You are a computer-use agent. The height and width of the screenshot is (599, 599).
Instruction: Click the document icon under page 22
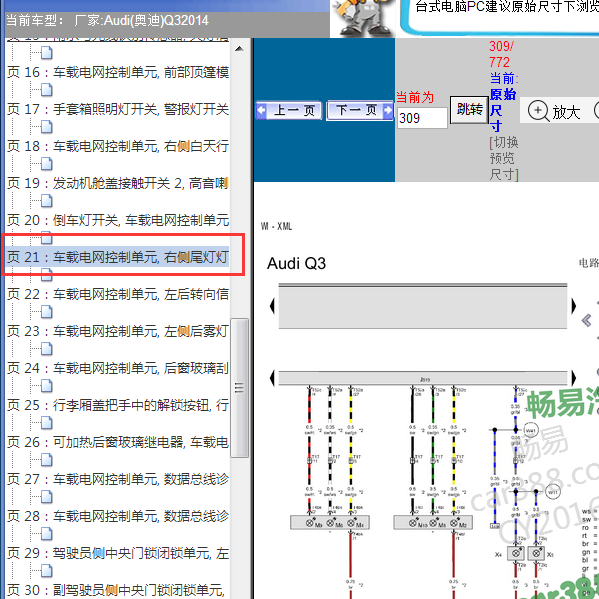[x=47, y=312]
